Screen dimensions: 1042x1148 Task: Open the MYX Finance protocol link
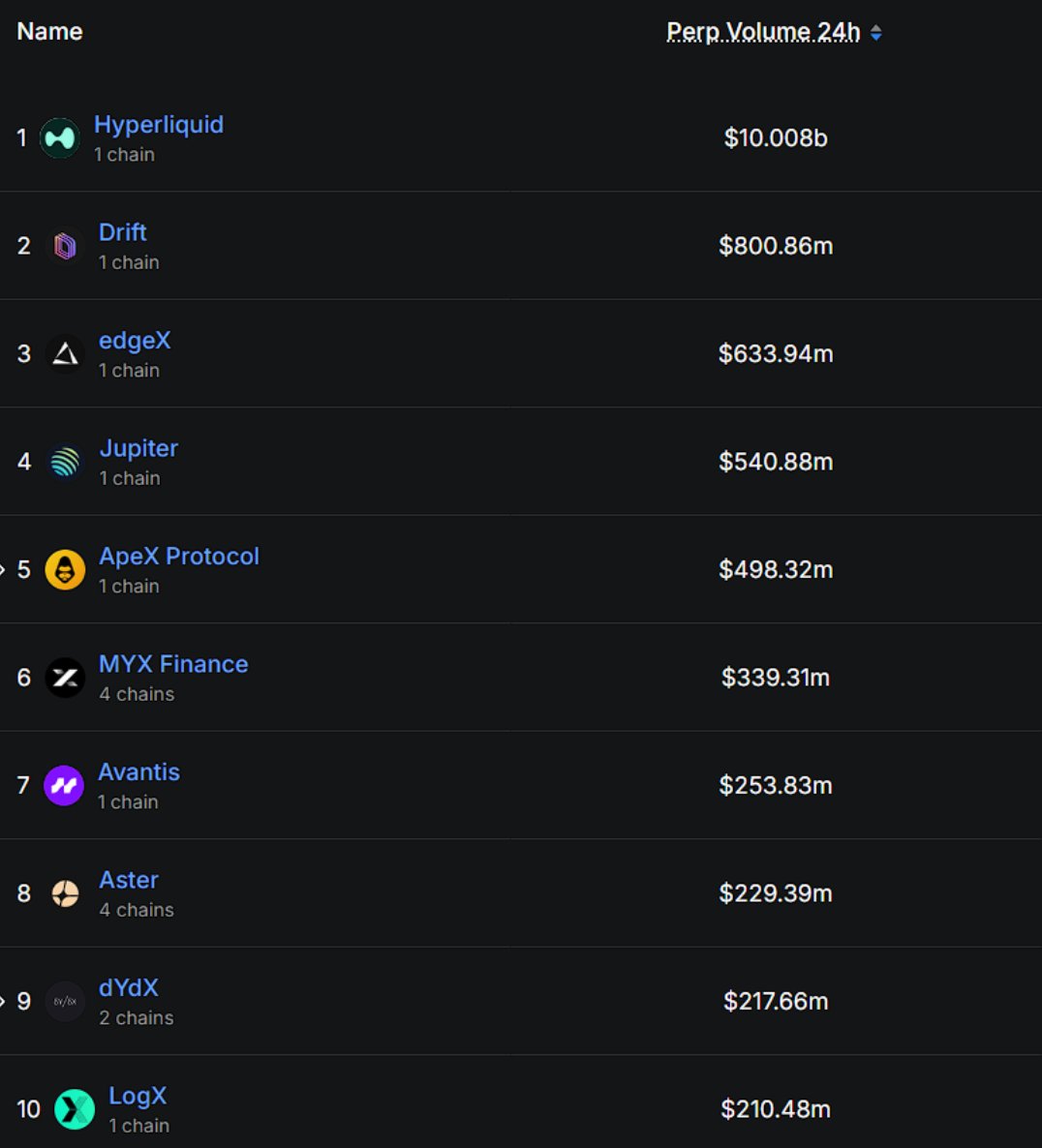[173, 664]
